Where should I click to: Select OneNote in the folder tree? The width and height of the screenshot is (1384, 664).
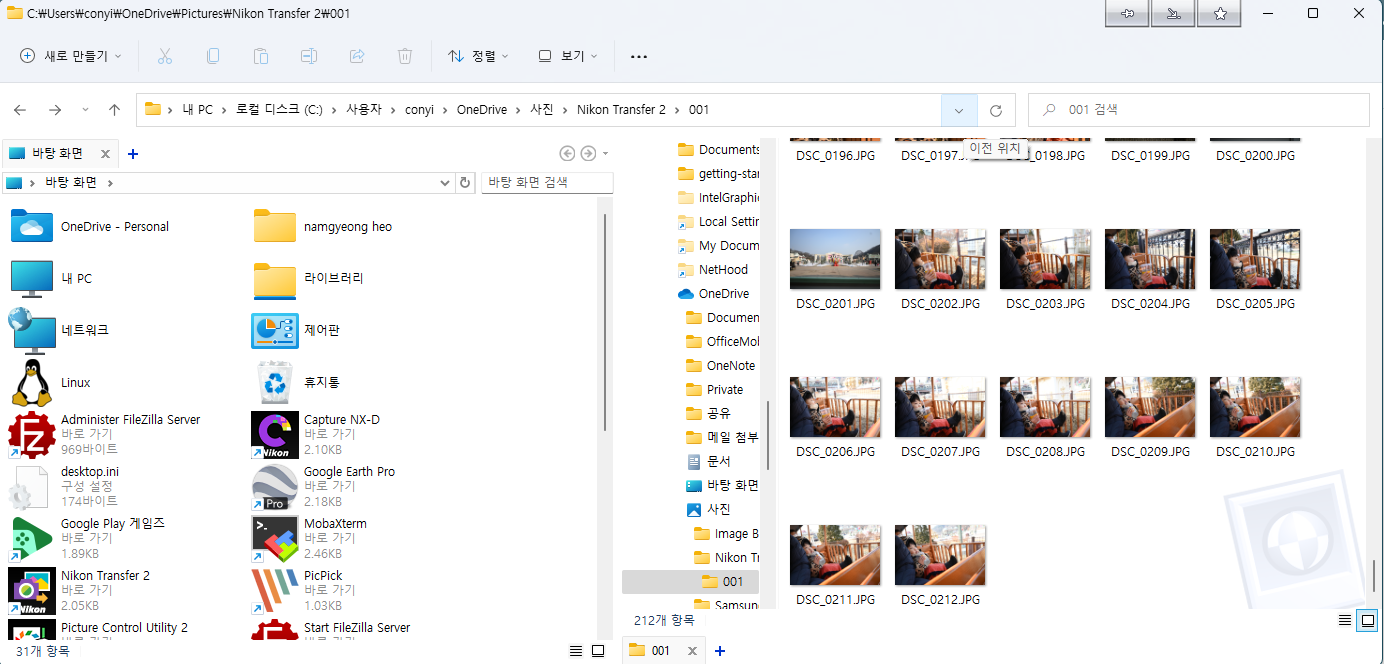click(x=731, y=365)
